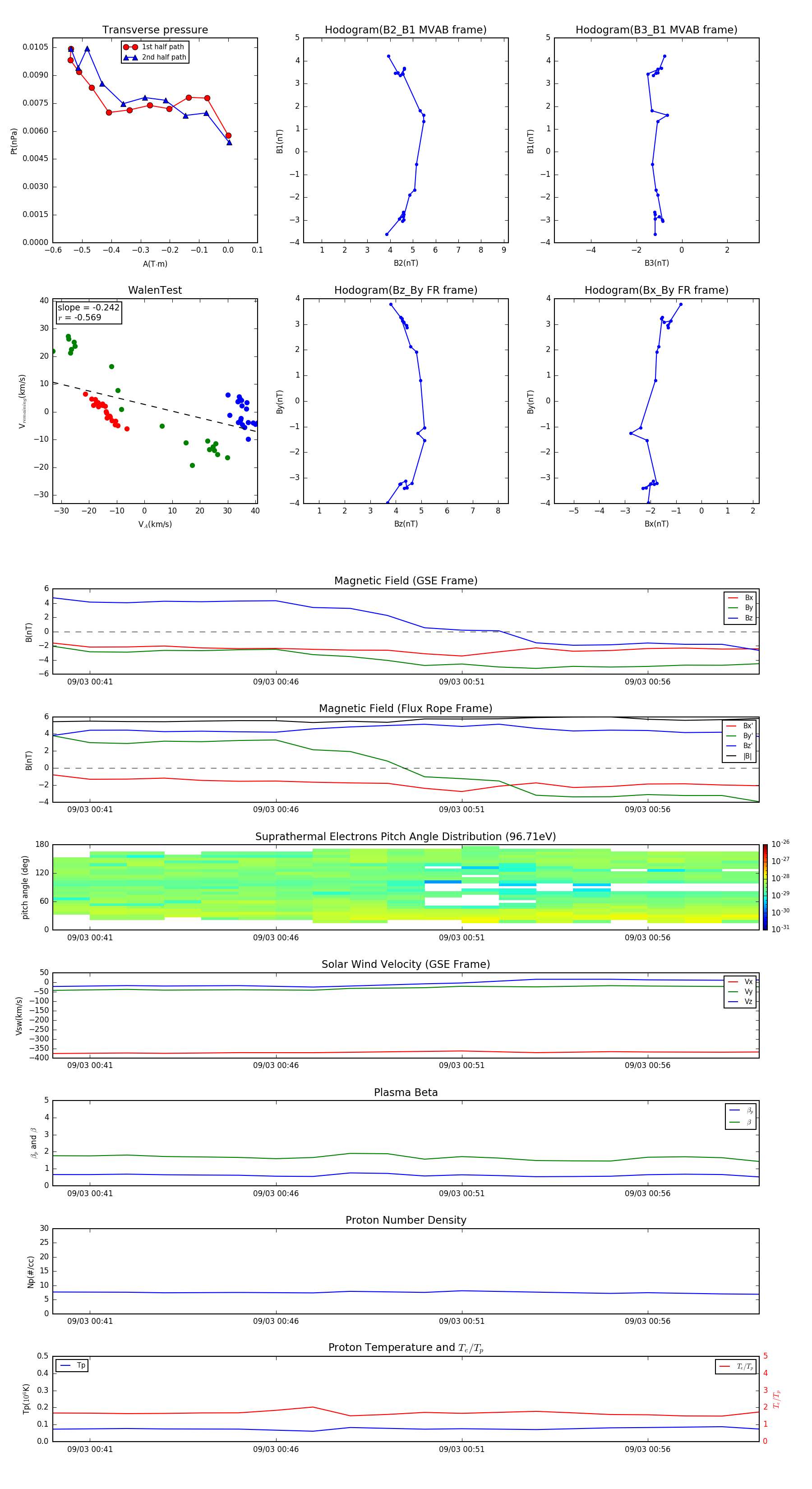Select the "Bx" legend entry in GSE Frame panel

[x=740, y=598]
